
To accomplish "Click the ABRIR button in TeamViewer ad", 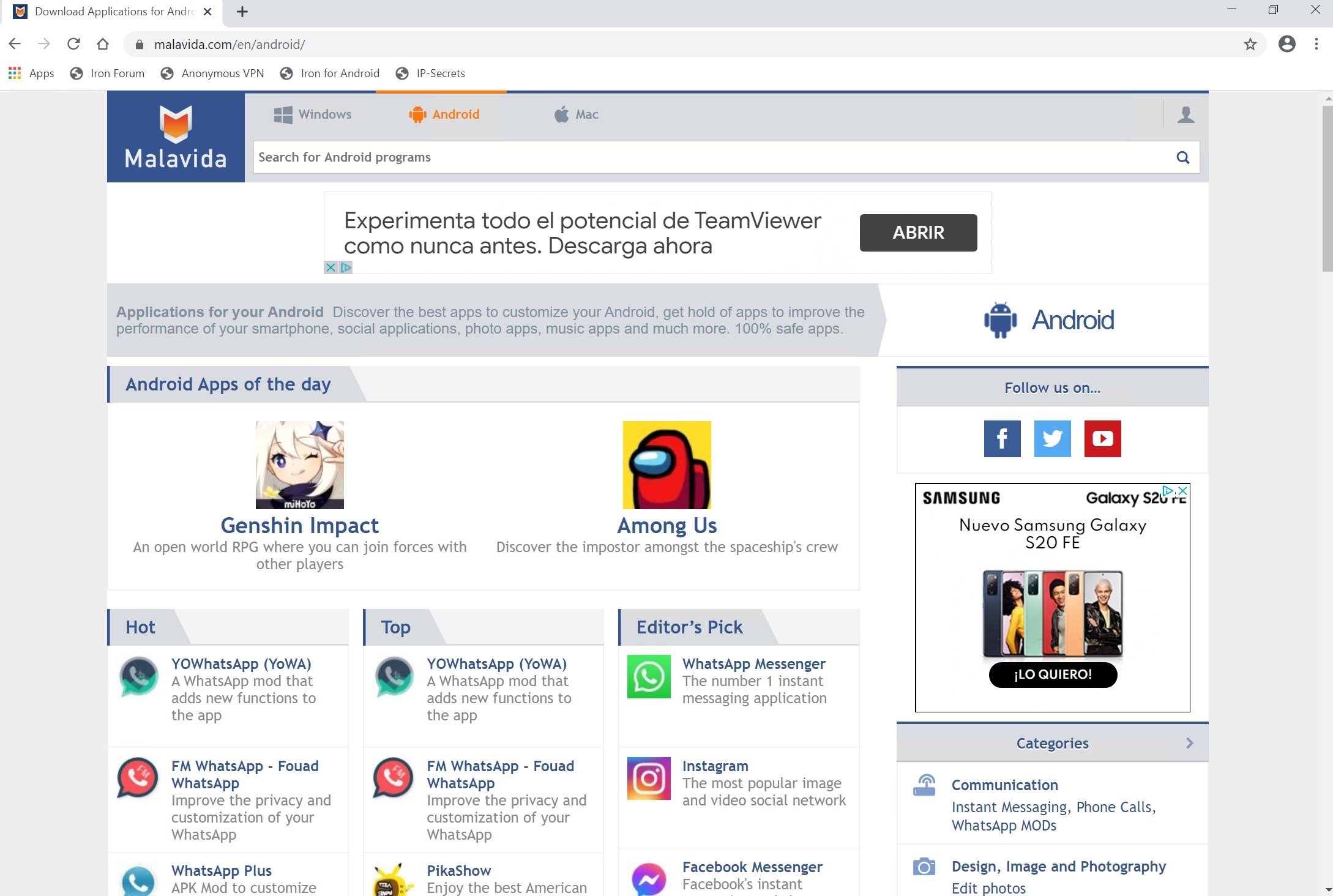I will click(918, 233).
